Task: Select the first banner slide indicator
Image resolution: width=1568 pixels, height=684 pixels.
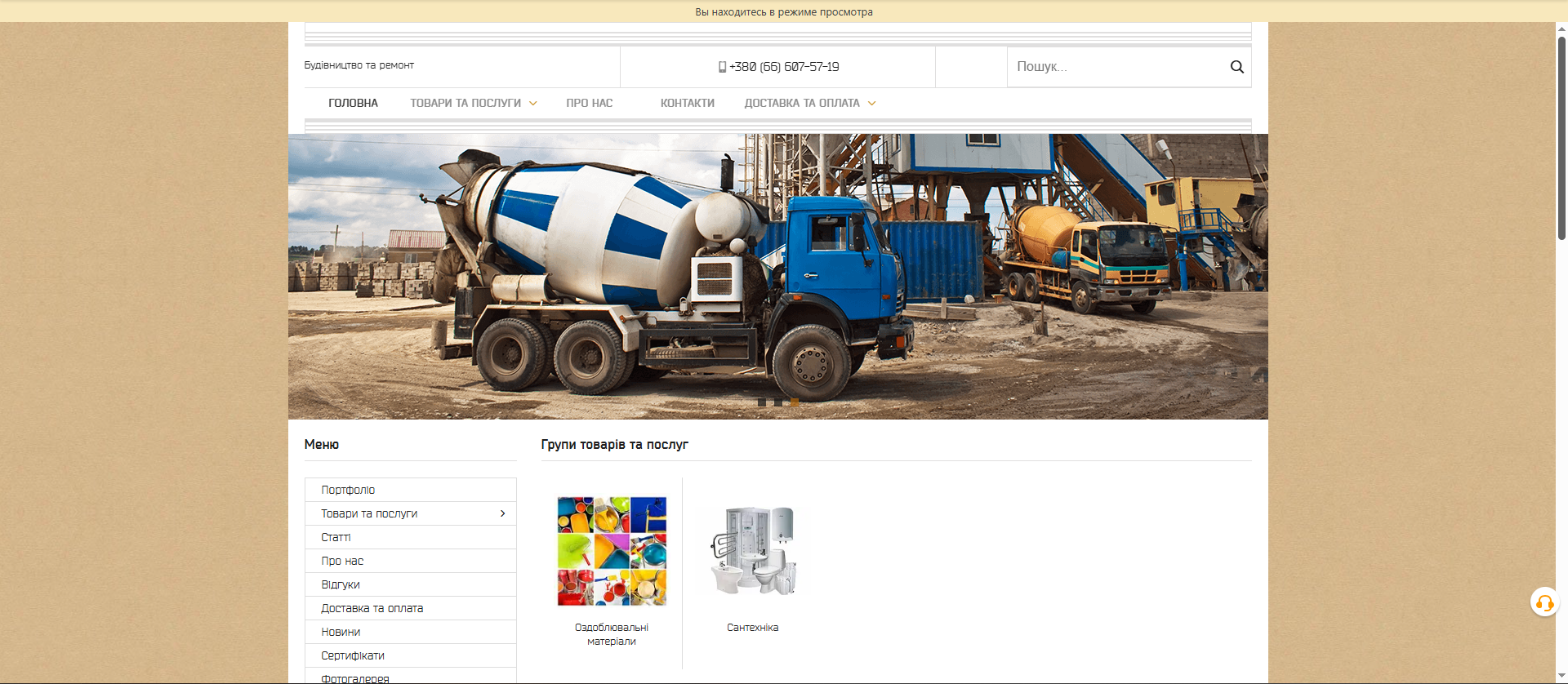Action: click(x=762, y=402)
